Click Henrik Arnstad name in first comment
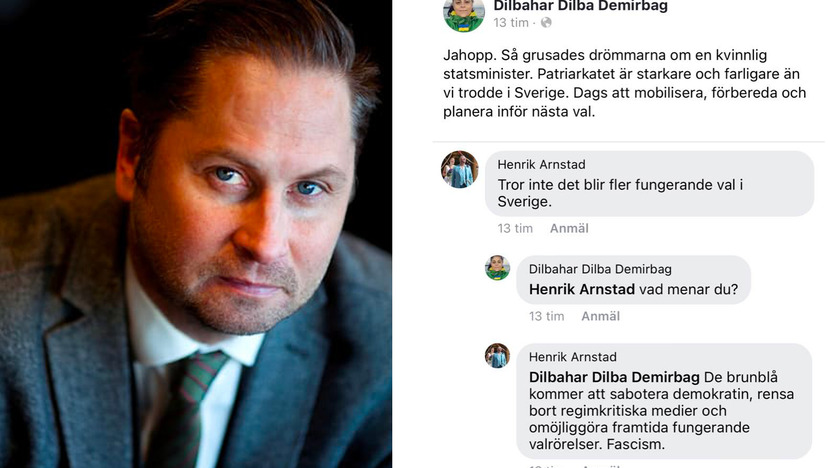Screen dimensions: 828x468 tap(541, 164)
